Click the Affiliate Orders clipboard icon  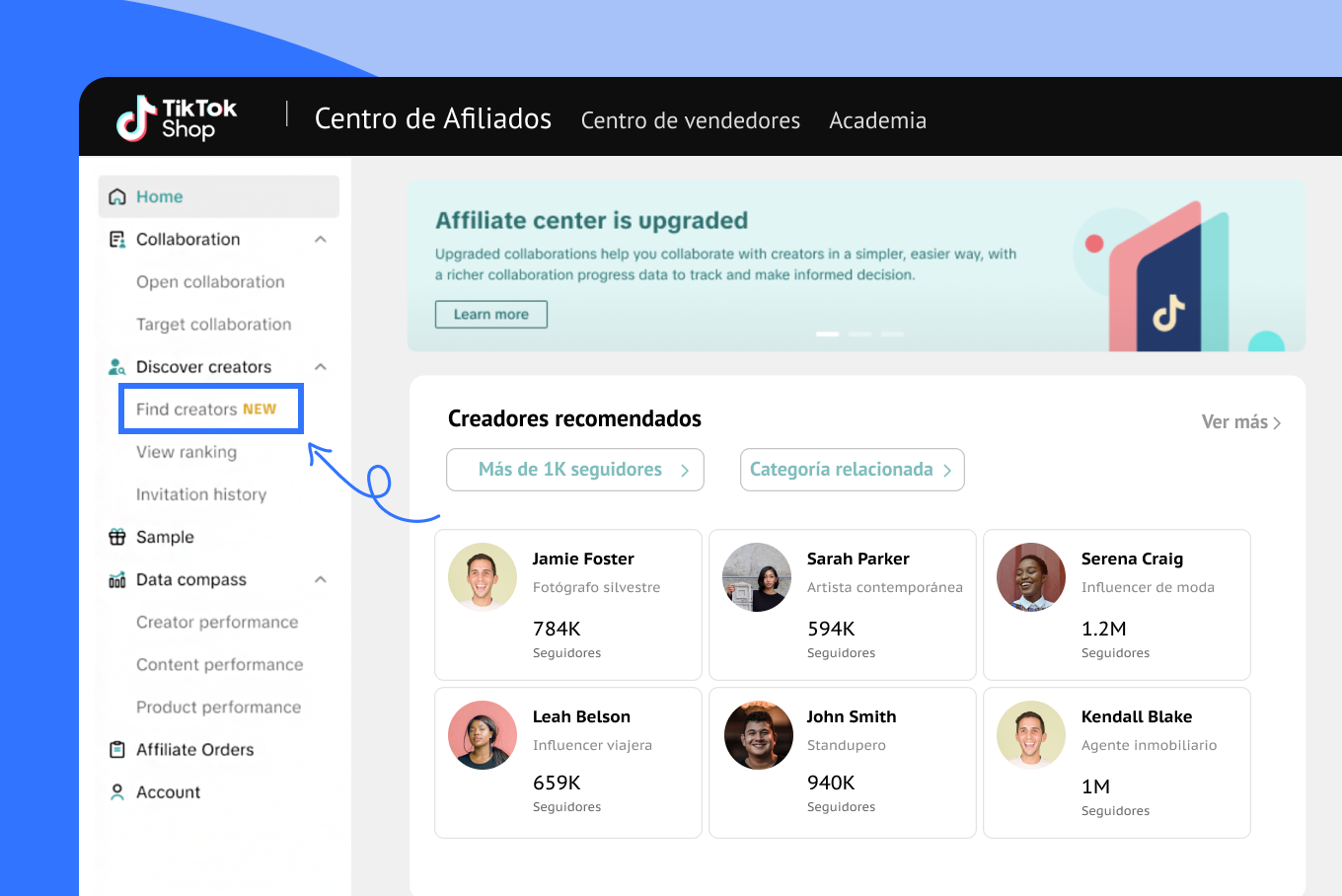(117, 750)
